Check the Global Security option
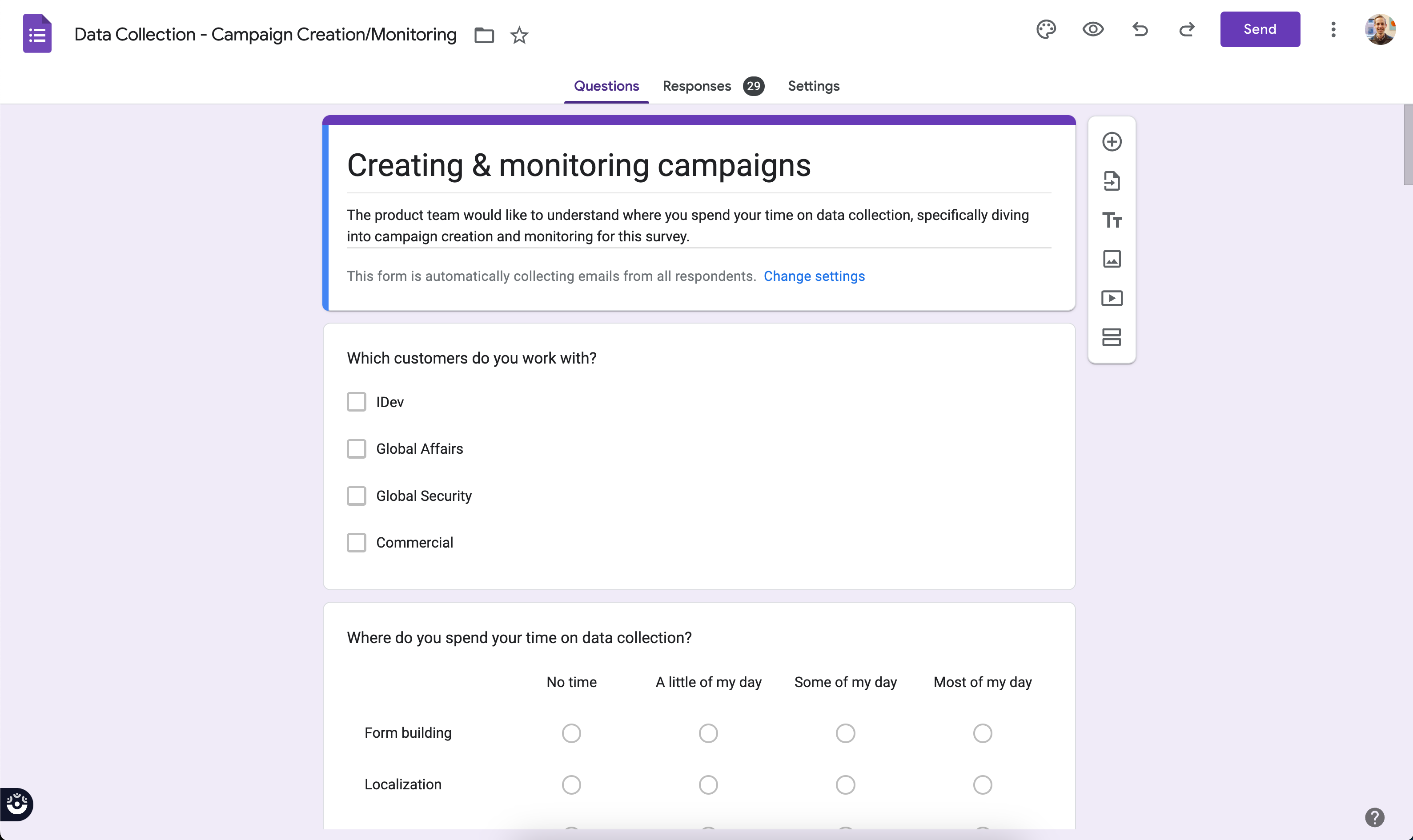Screen dimensions: 1413x840 pos(357,495)
